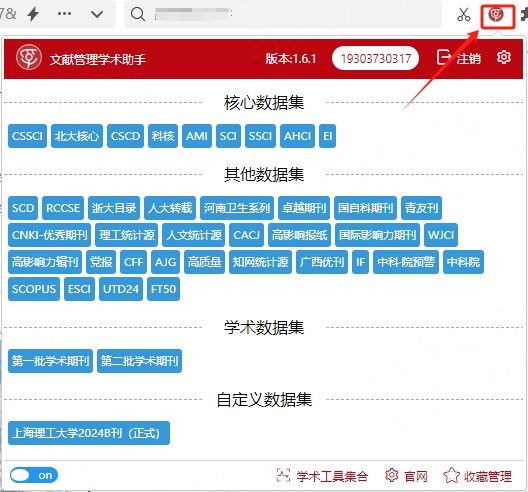Click the lightning bolt icon in browser toolbar
The height and width of the screenshot is (492, 528).
[x=33, y=14]
